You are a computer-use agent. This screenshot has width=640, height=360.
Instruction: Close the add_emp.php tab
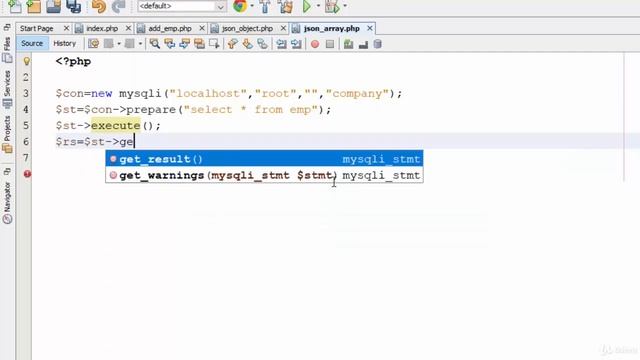click(x=202, y=28)
